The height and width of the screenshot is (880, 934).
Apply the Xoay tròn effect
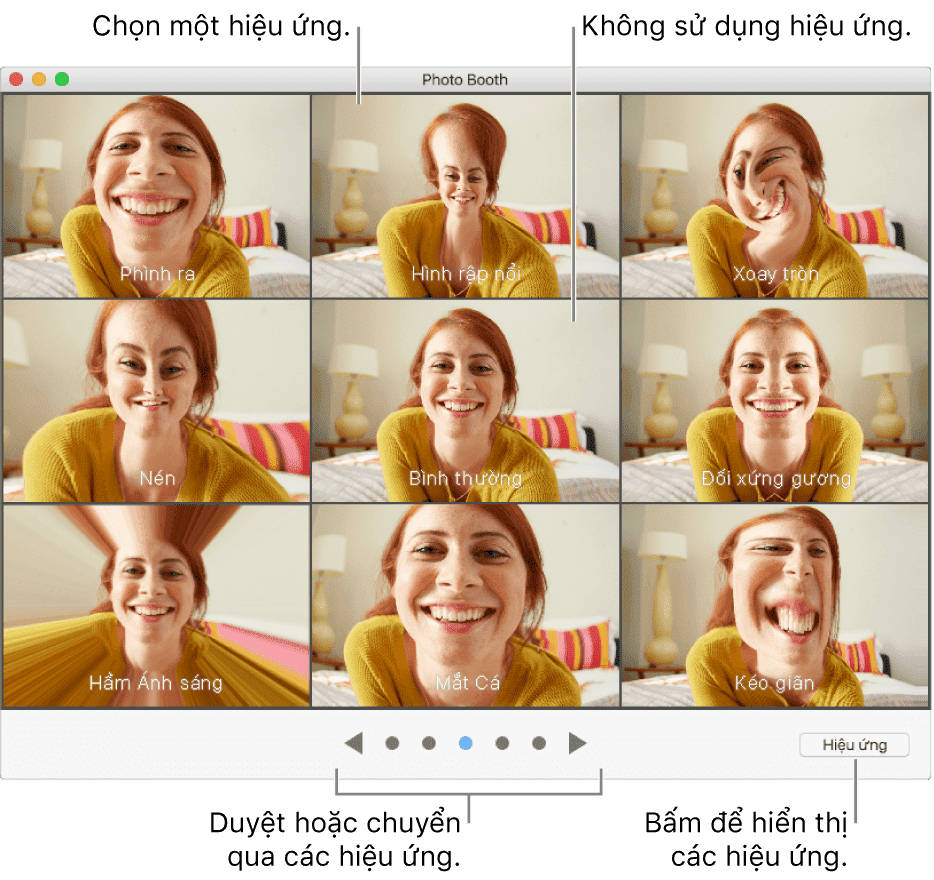(x=776, y=196)
